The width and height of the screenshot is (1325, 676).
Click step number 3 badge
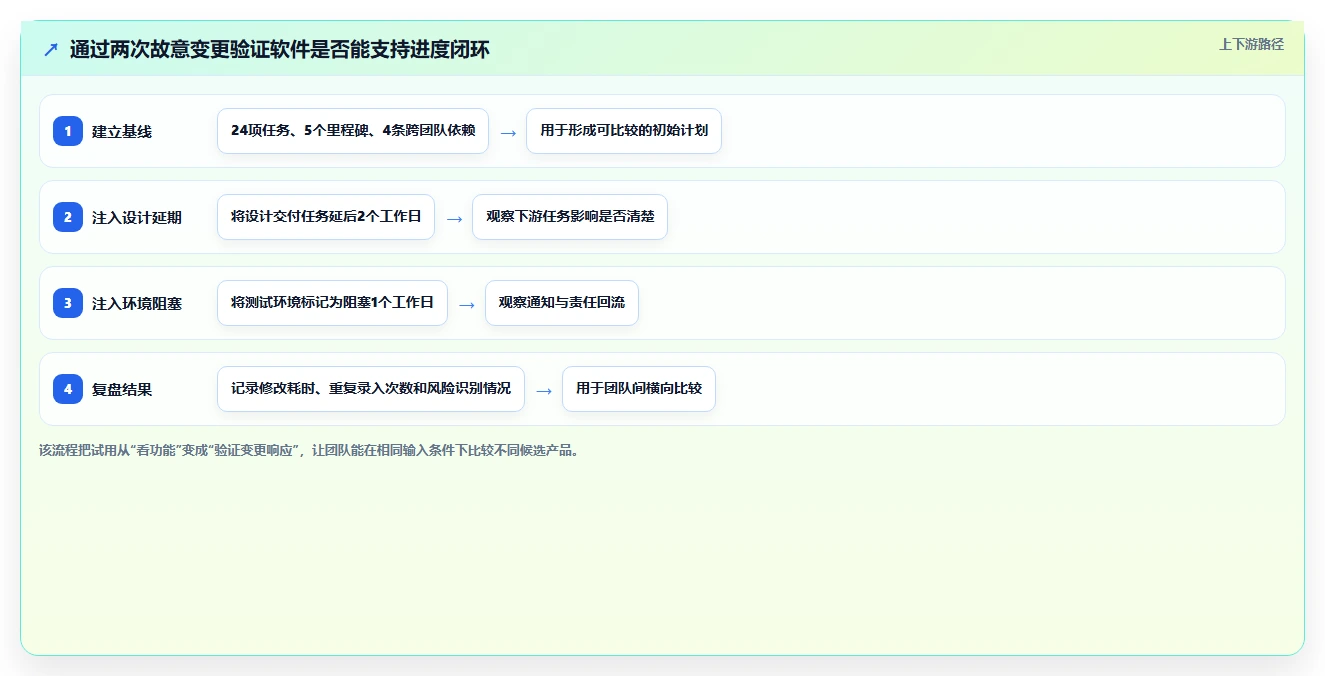[68, 303]
